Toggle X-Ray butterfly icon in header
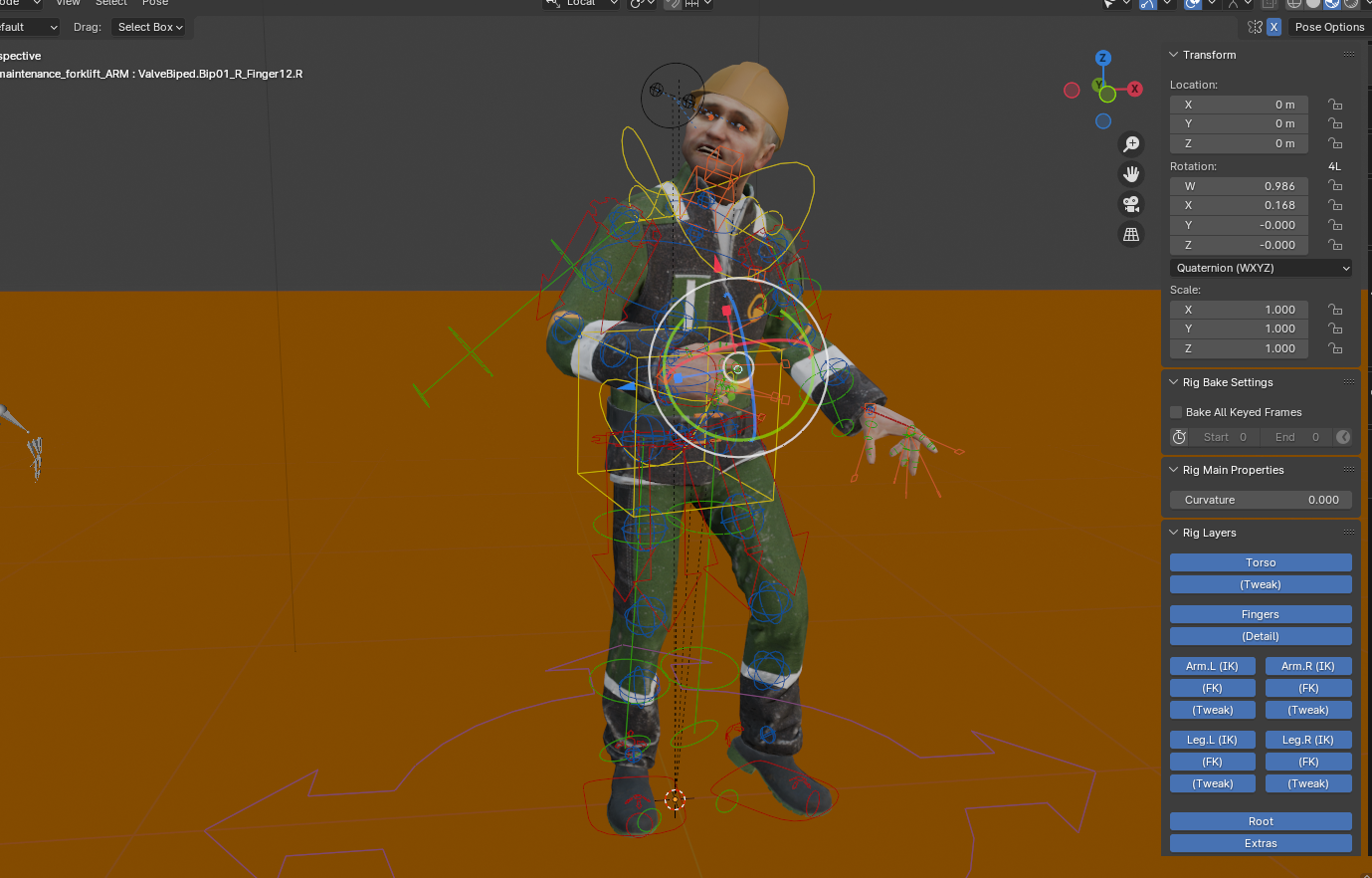This screenshot has width=1372, height=878. tap(1255, 27)
